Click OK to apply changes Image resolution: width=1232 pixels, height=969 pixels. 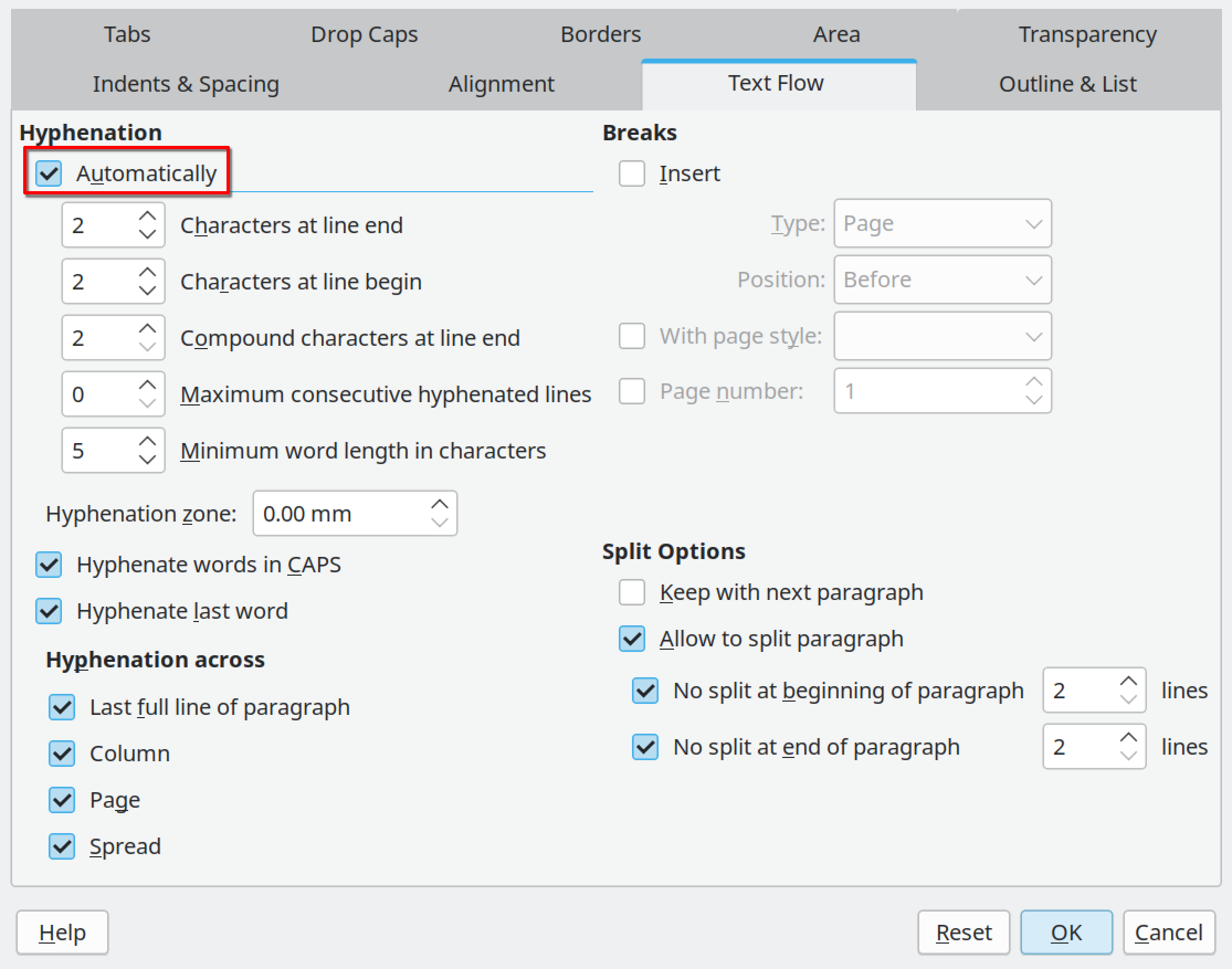coord(1066,932)
